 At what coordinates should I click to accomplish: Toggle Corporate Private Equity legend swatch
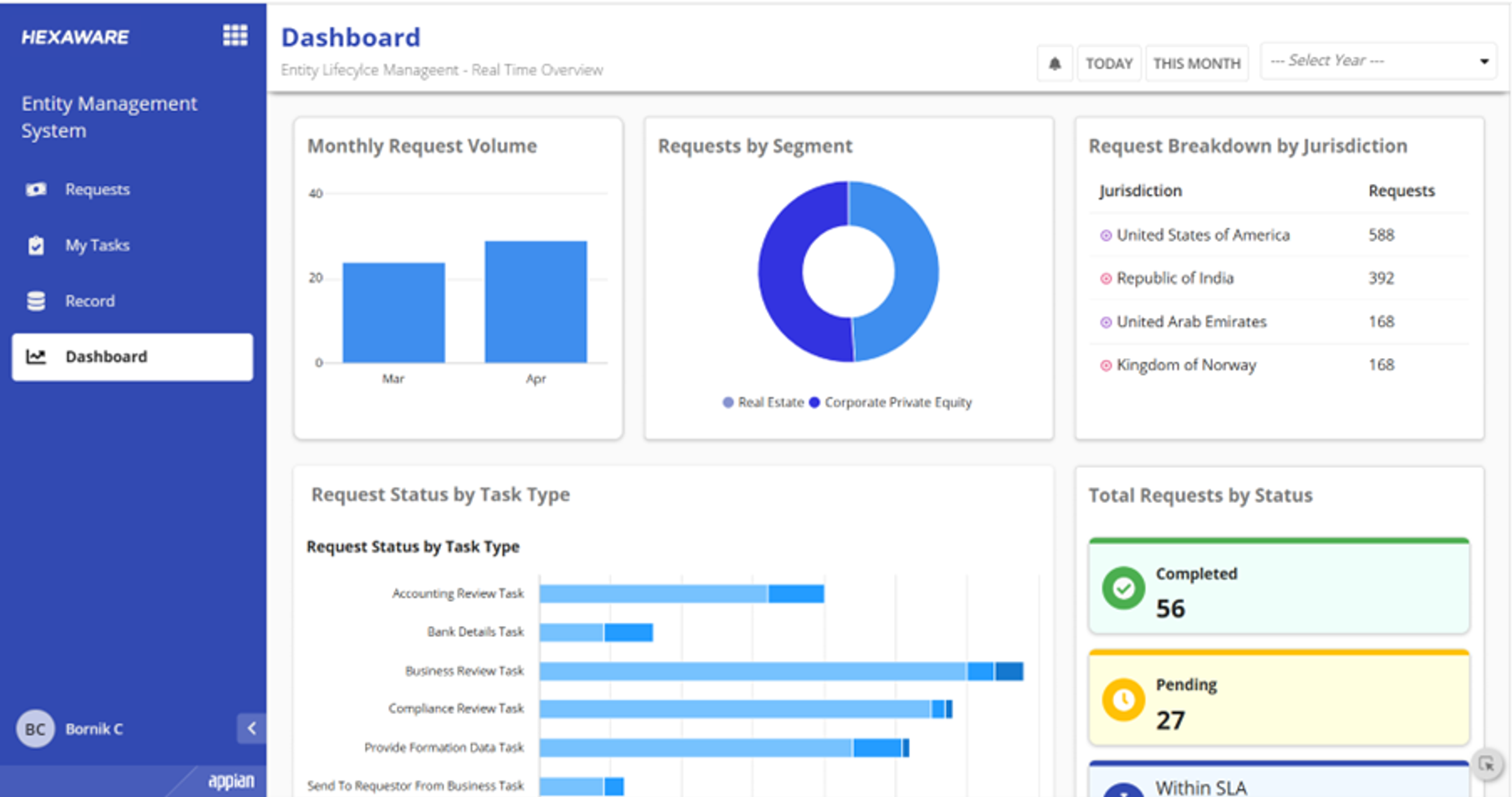[x=814, y=402]
